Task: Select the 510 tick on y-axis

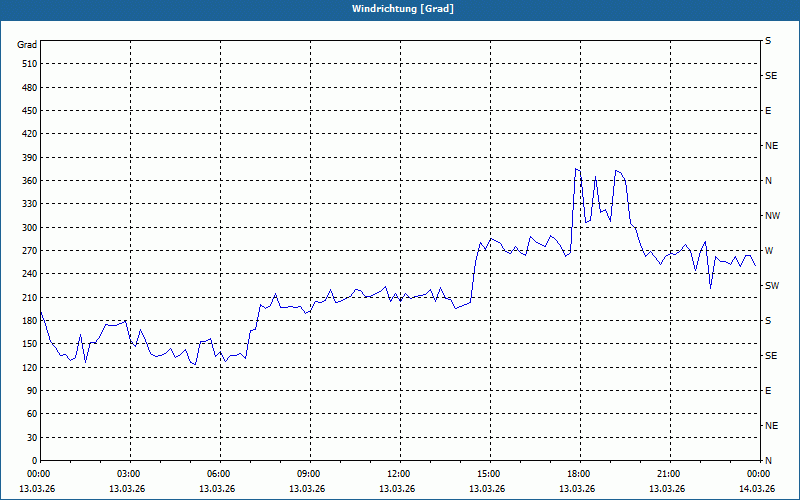Action: 28,64
